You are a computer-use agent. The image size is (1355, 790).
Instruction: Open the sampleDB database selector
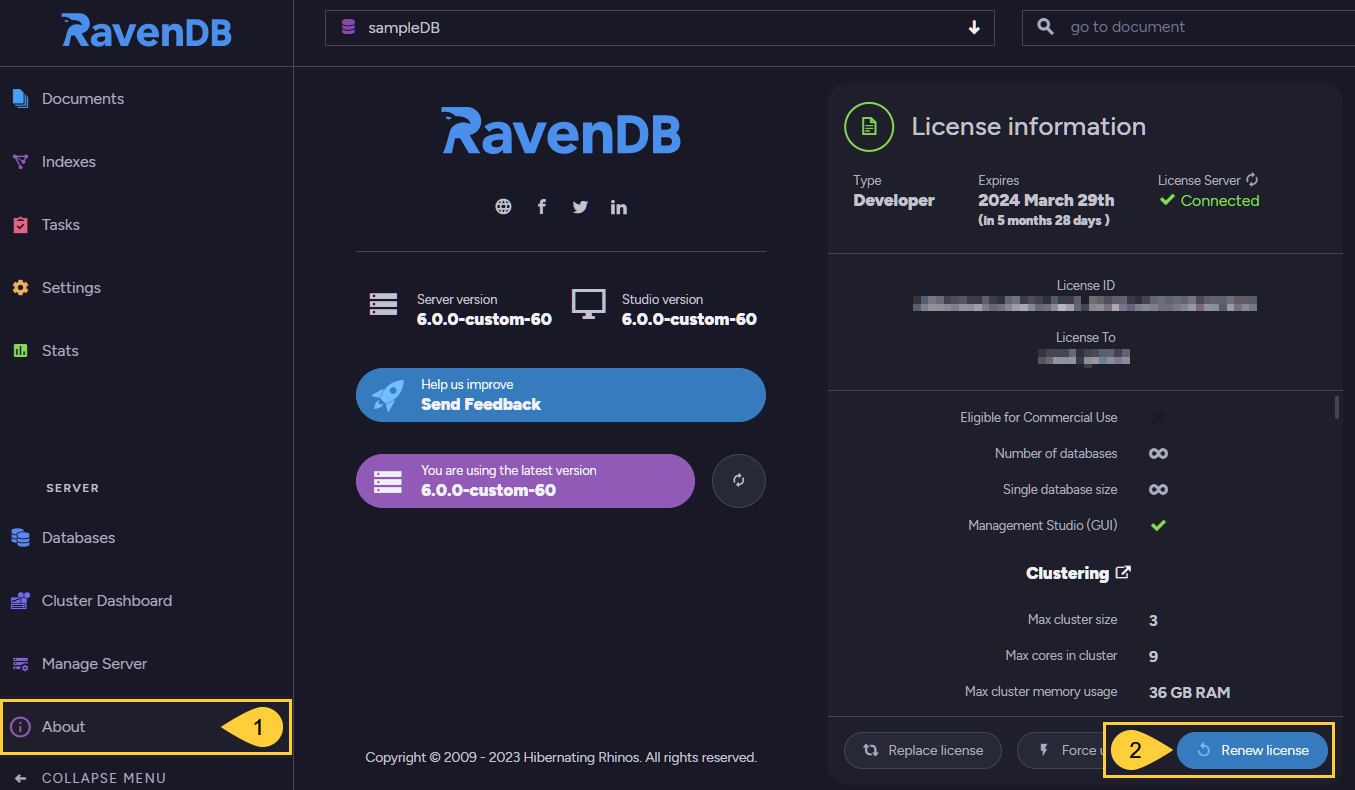660,28
